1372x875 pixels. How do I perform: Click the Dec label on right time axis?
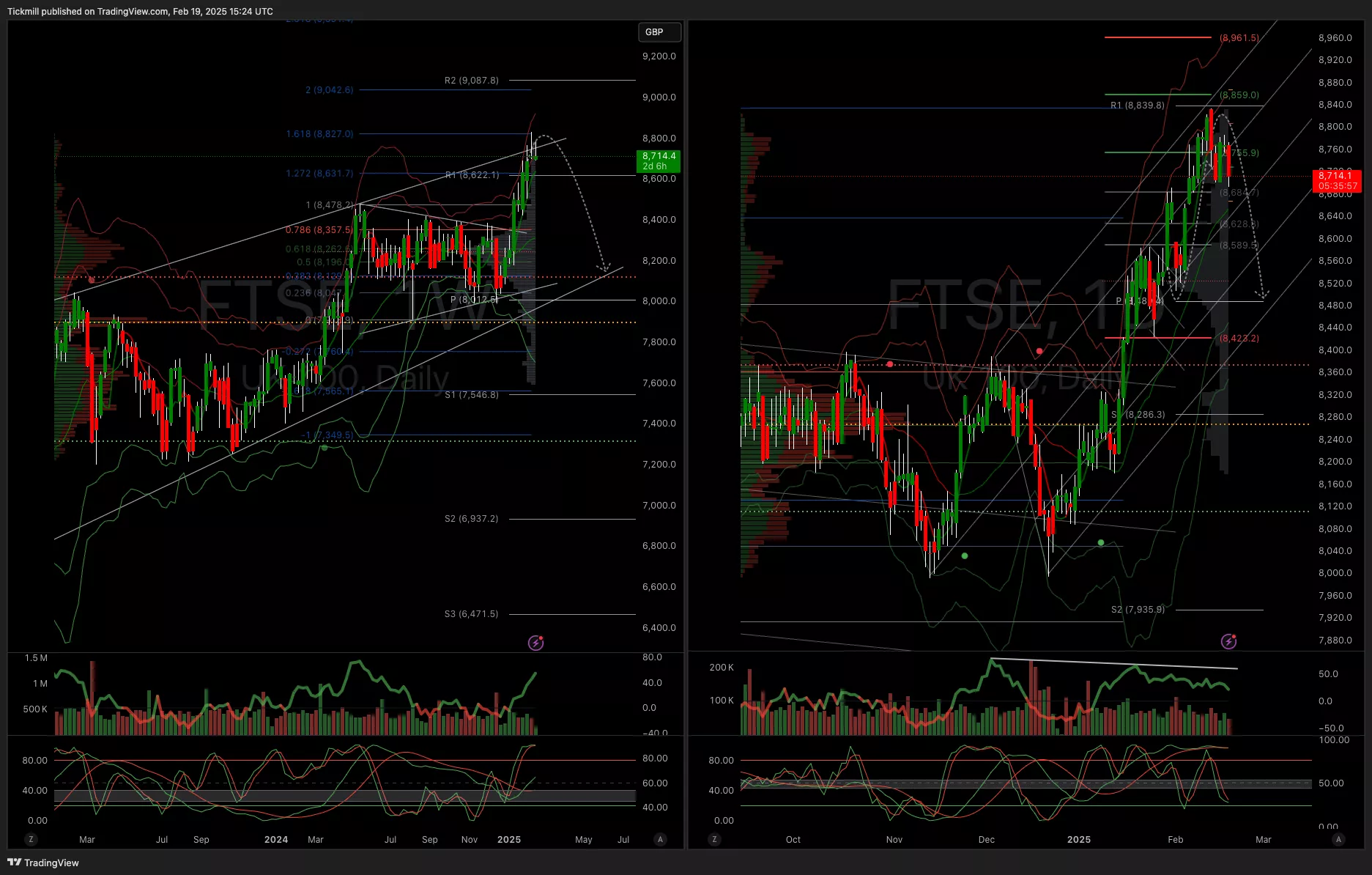click(x=986, y=840)
